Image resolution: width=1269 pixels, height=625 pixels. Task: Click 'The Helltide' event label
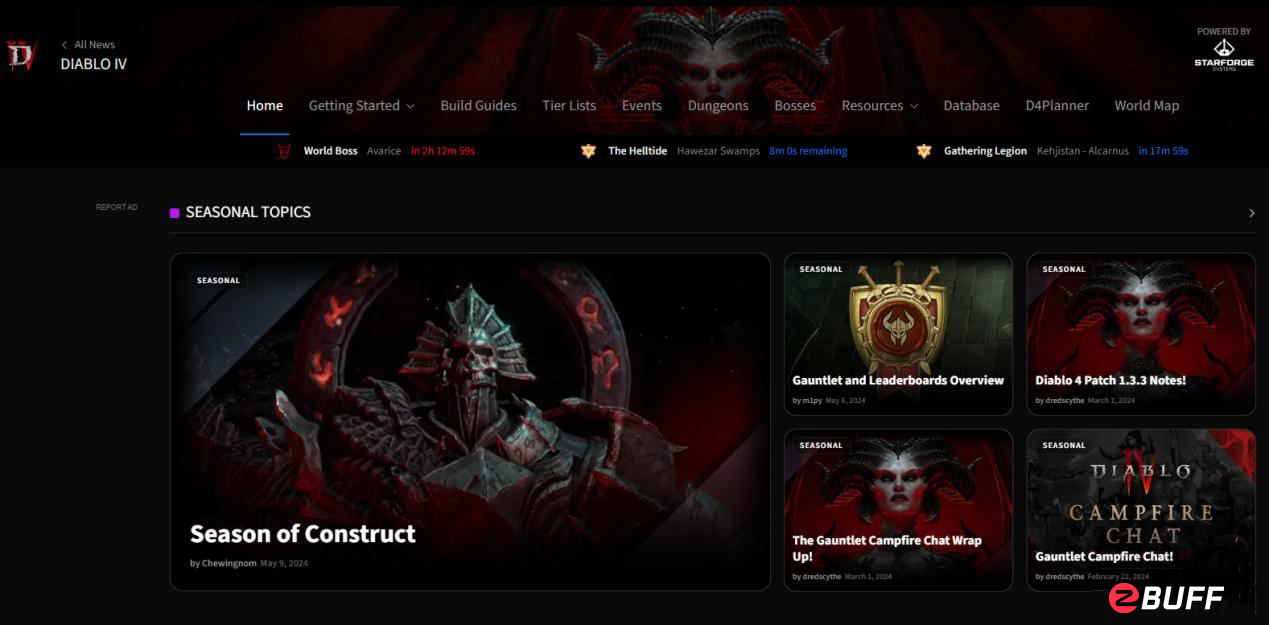637,151
